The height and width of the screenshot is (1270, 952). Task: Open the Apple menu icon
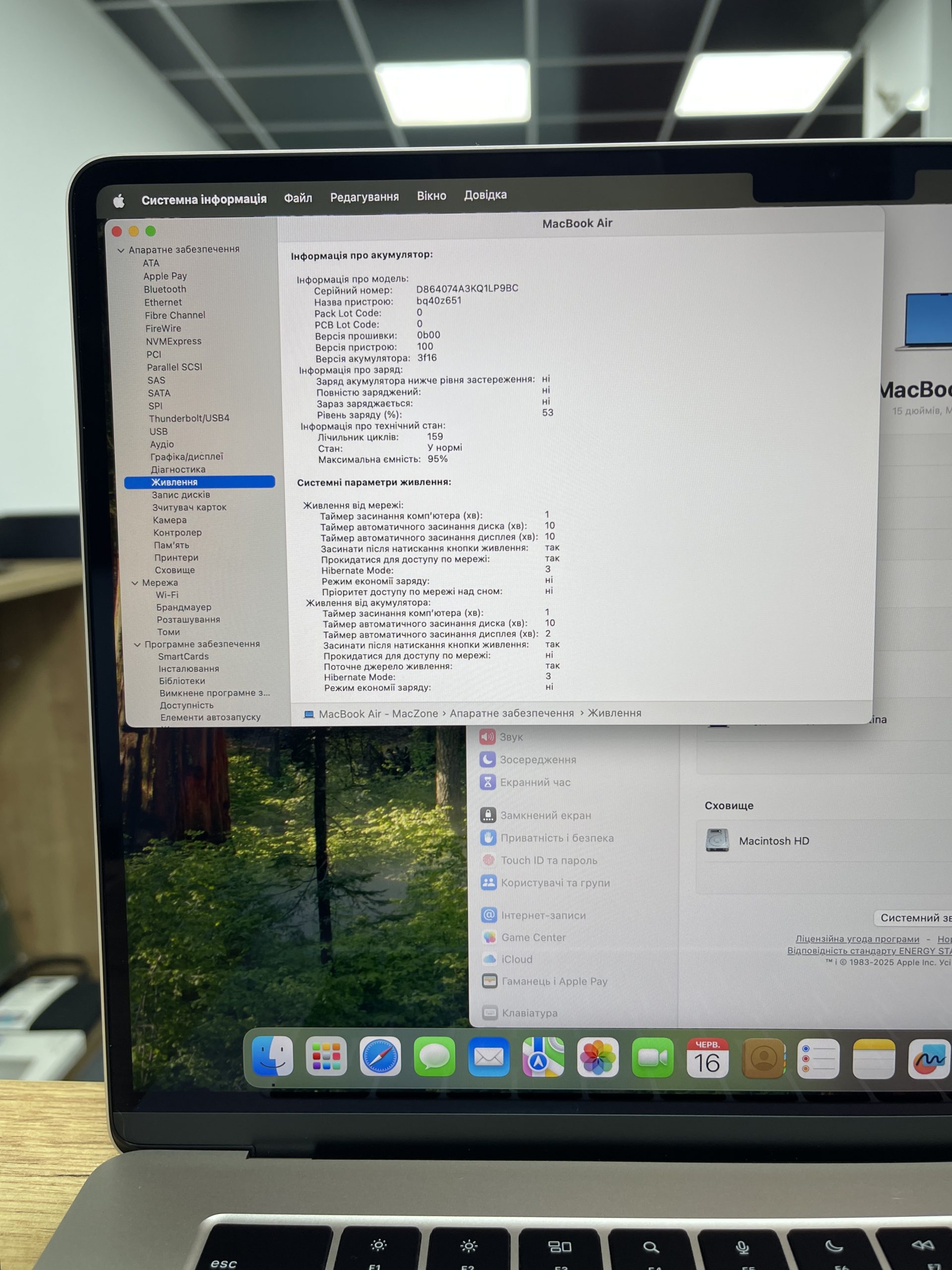(x=119, y=201)
